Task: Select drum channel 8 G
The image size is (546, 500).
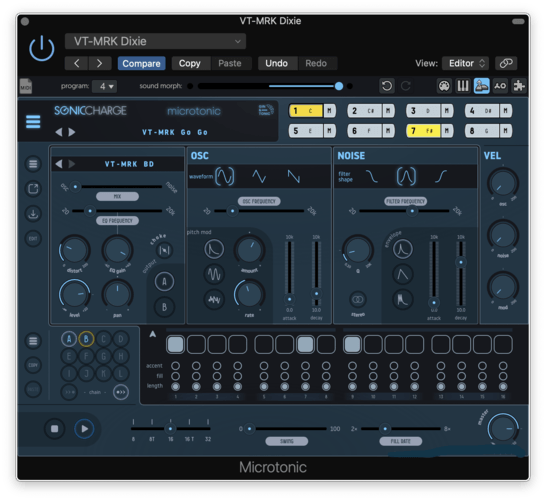Action: [483, 131]
